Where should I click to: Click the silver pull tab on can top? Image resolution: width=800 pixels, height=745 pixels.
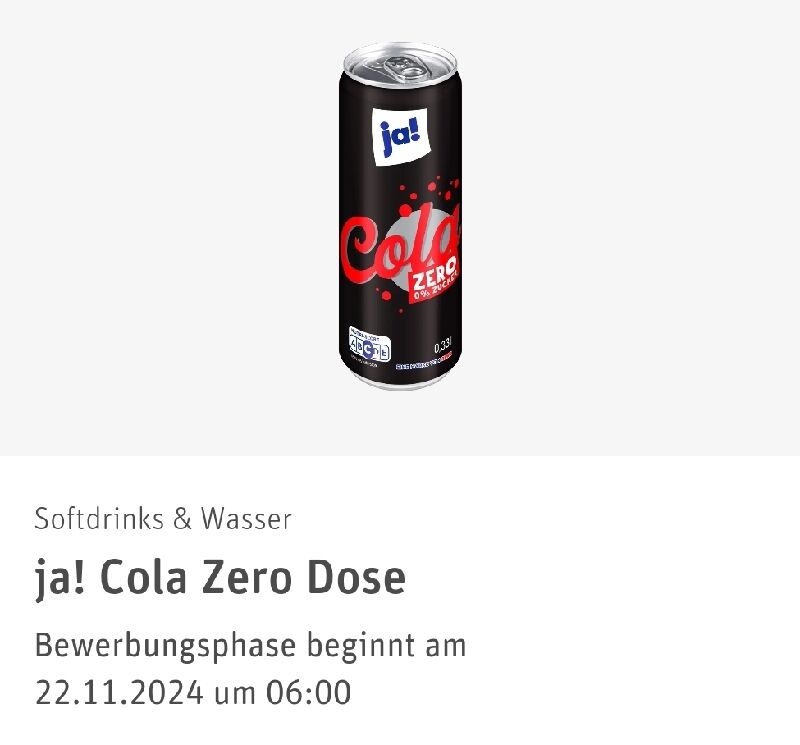pos(401,66)
